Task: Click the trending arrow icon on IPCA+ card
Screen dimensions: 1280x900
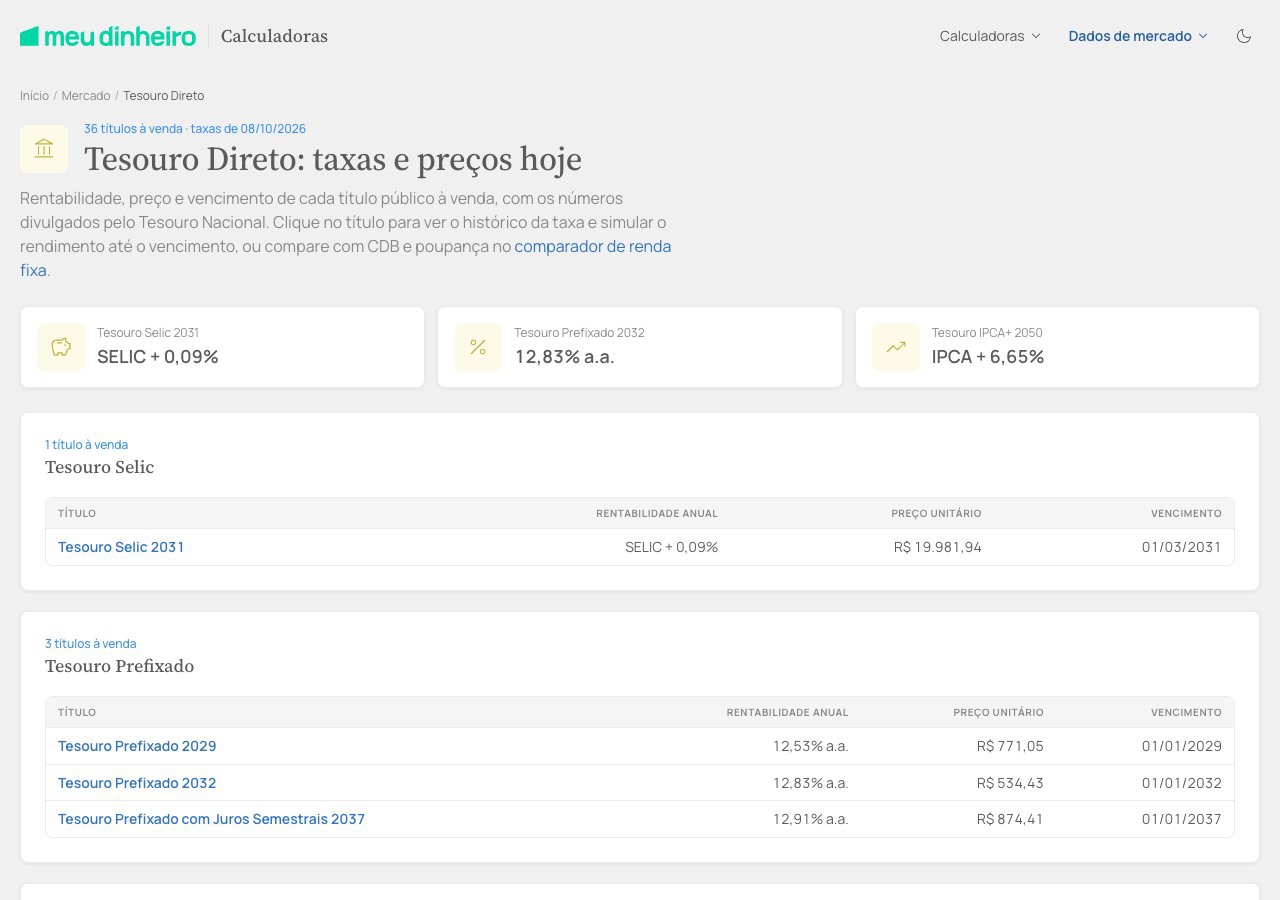Action: [x=896, y=347]
